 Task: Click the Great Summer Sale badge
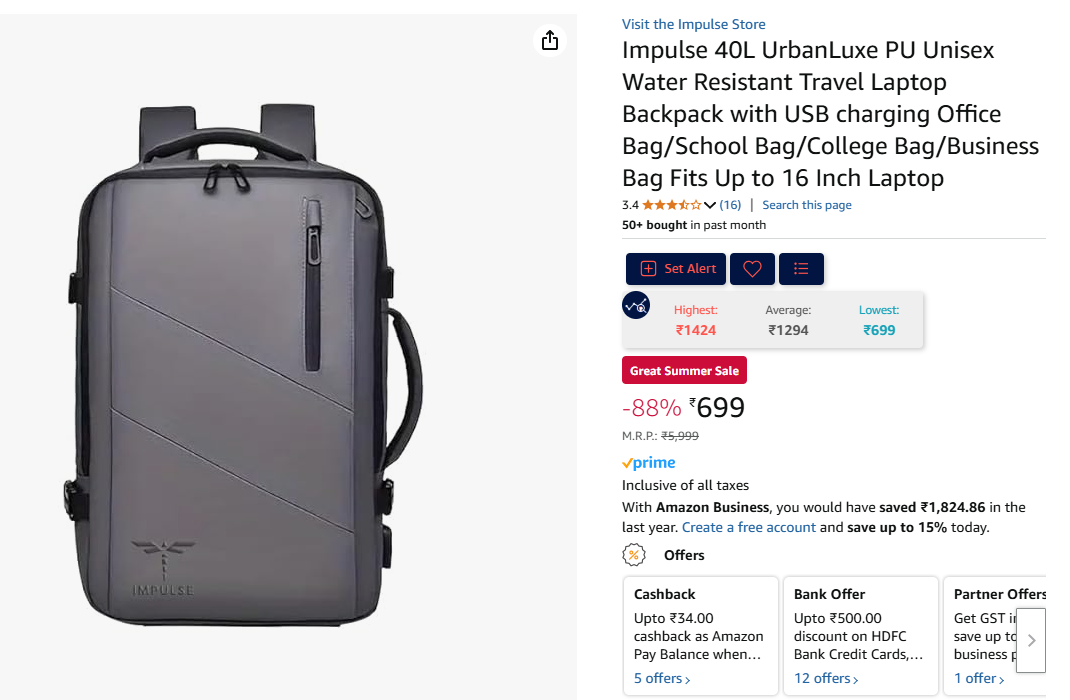[x=684, y=371]
